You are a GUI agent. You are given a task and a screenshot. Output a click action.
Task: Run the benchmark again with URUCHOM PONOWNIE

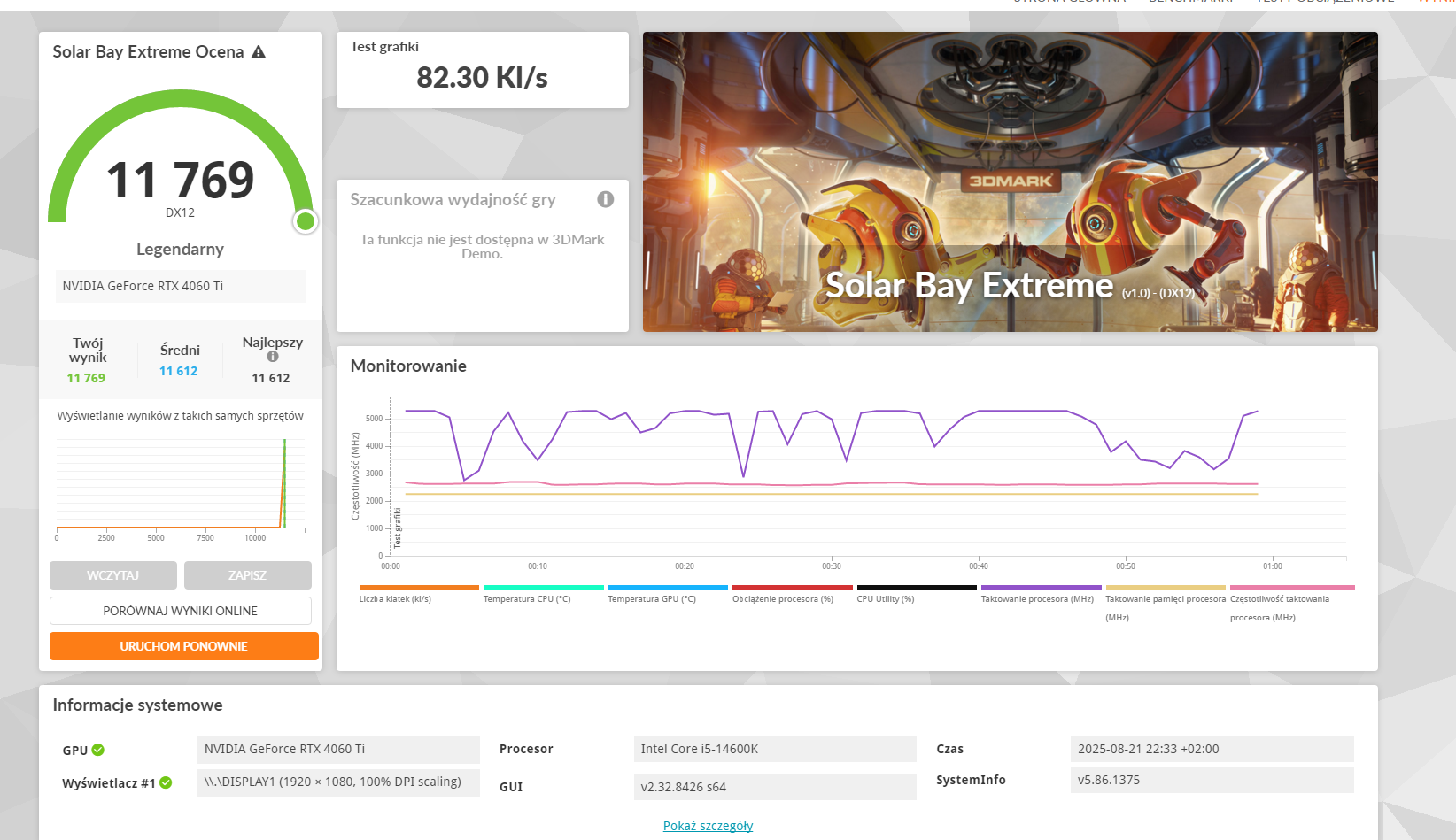coord(184,646)
